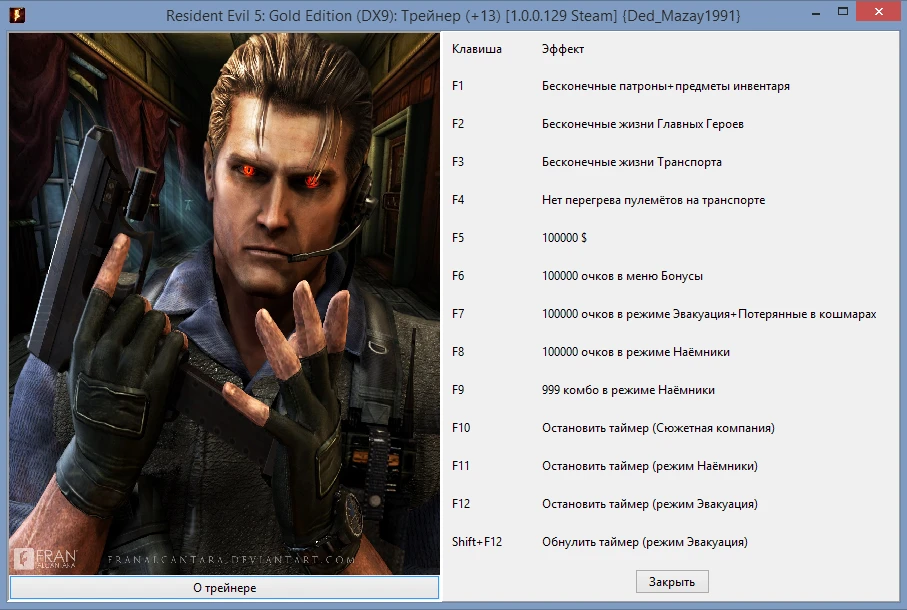Click the Wesker artwork image panel

pos(220,300)
